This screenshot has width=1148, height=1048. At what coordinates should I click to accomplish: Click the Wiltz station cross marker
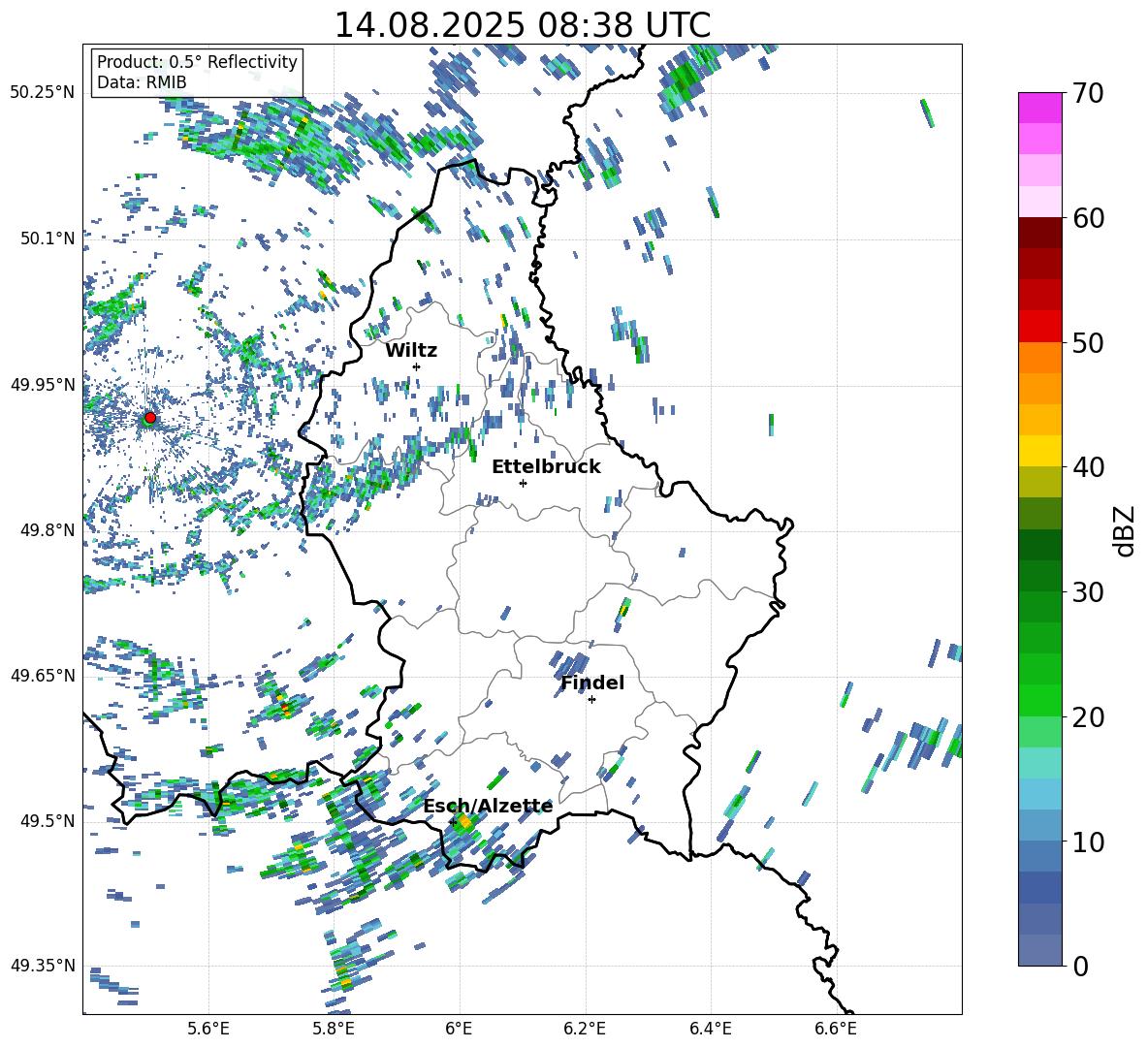pyautogui.click(x=417, y=366)
